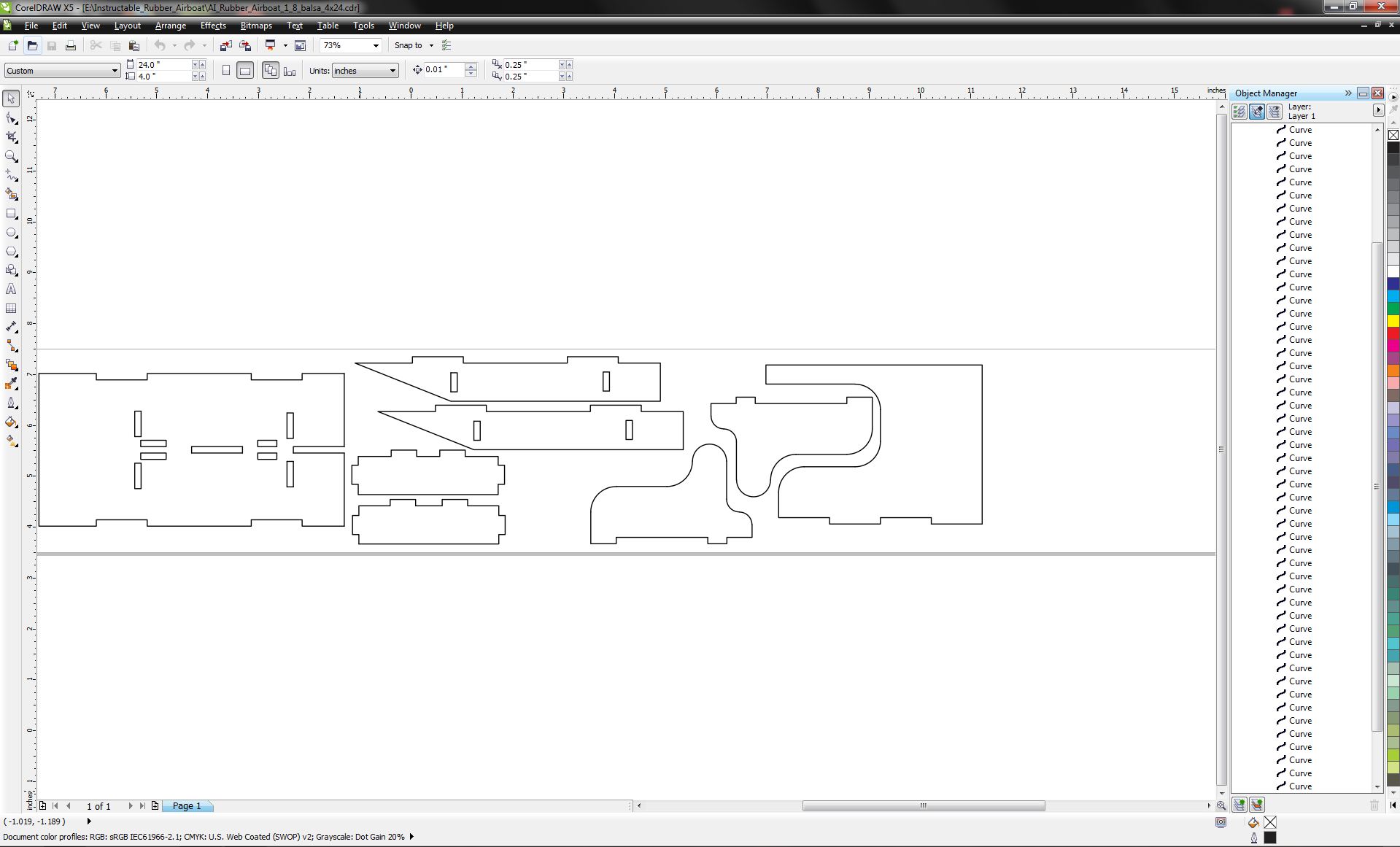Select the Fill tool bucket

(11, 422)
